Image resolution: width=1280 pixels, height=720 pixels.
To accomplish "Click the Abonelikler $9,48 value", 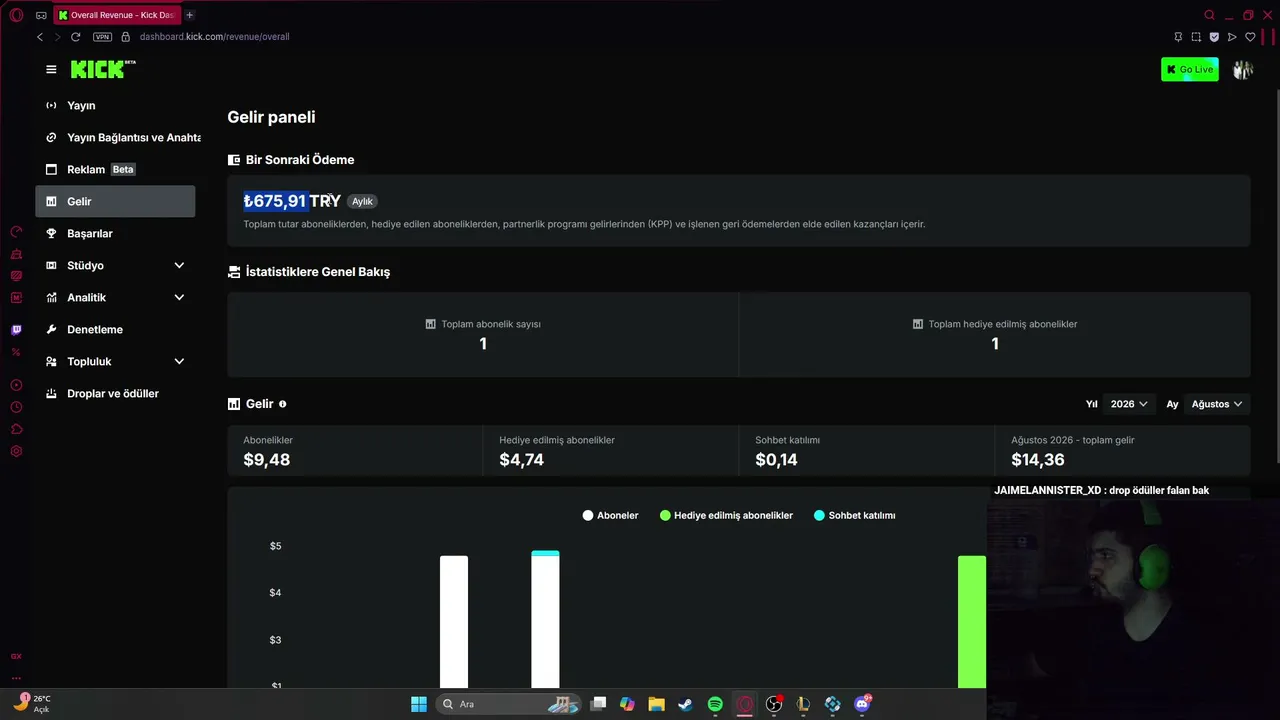I will click(267, 460).
